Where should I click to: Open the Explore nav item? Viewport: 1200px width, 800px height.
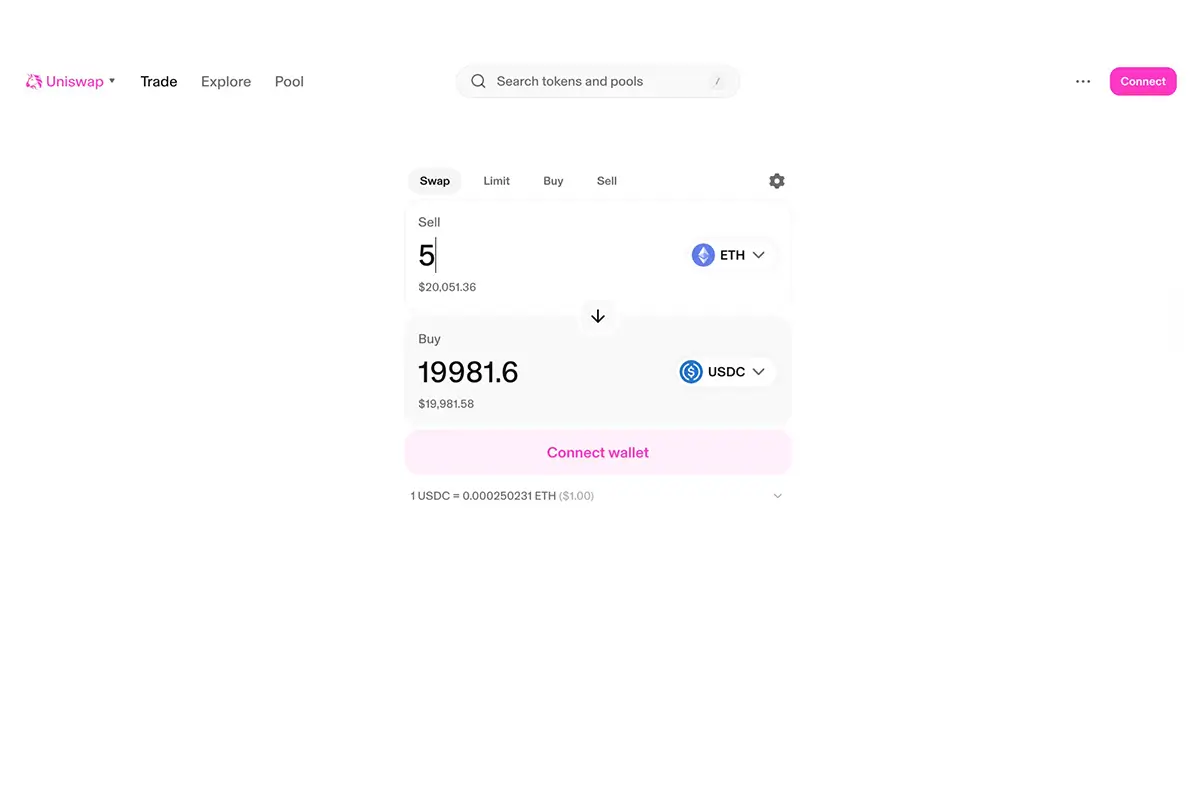(226, 82)
